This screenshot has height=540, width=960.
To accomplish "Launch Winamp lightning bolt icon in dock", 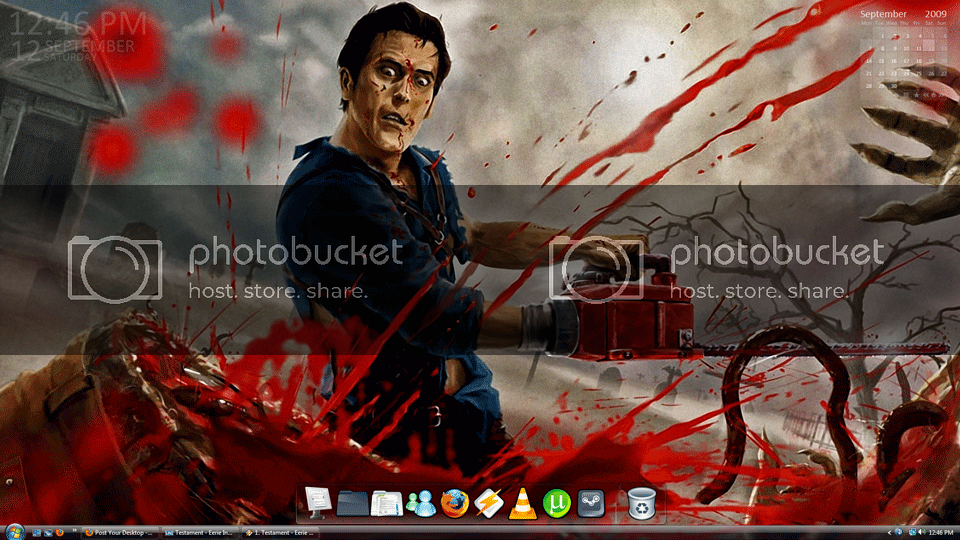I will click(489, 503).
